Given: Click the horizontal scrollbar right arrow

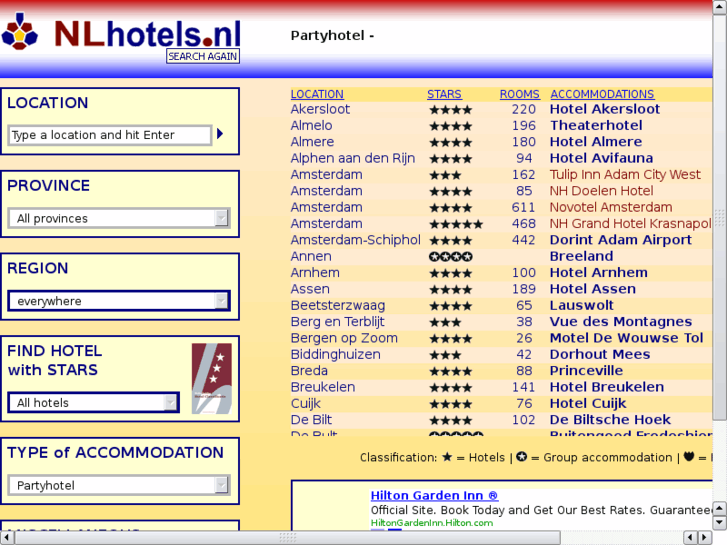Looking at the screenshot, I should (705, 538).
